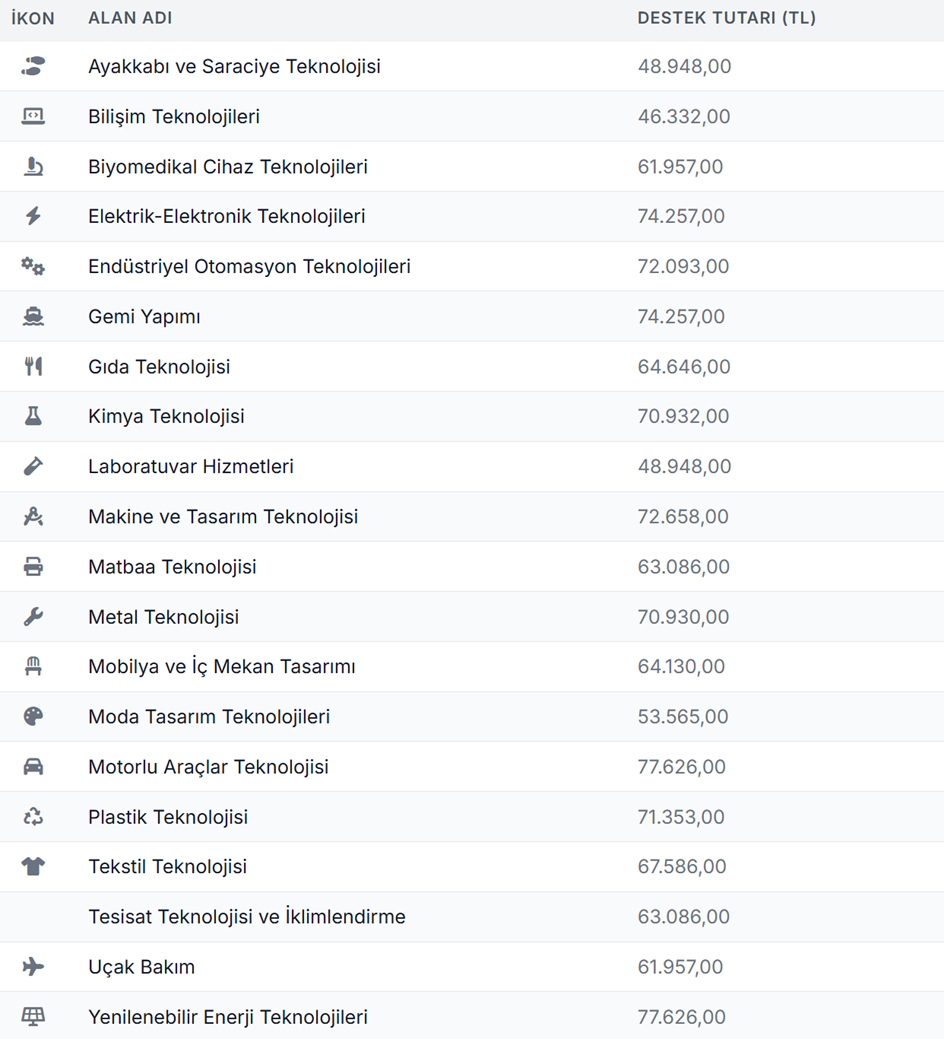The width and height of the screenshot is (944, 1039).
Task: Select the Plastik Teknolojisi row name
Action: pyautogui.click(x=168, y=817)
